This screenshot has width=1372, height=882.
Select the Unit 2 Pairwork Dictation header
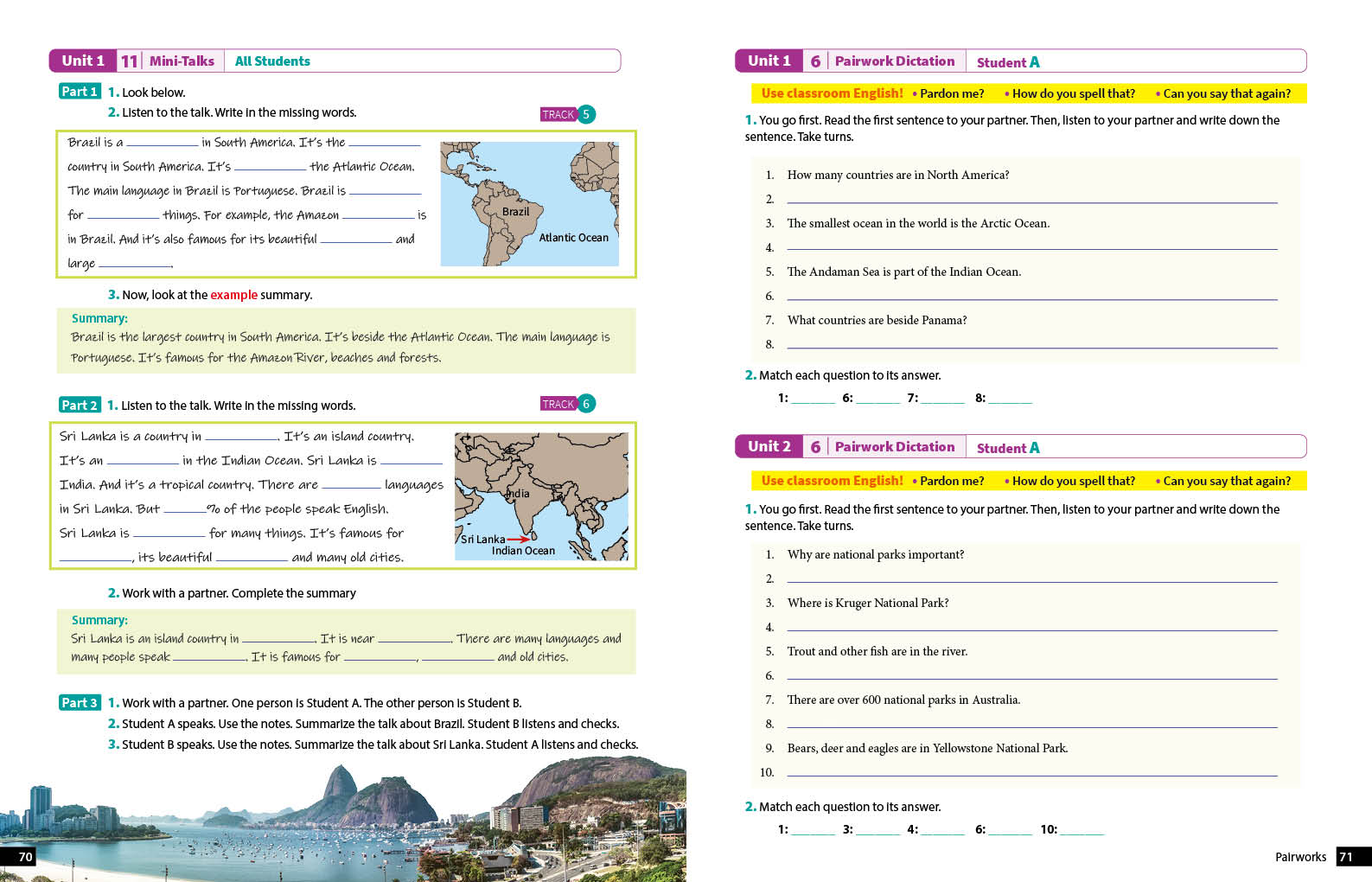click(x=1020, y=447)
